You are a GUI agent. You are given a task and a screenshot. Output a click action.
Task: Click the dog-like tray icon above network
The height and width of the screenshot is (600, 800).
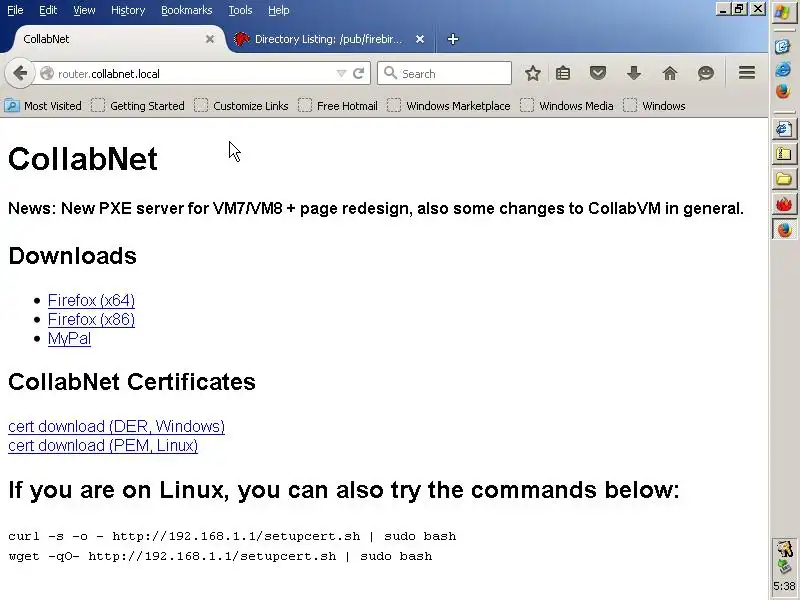(784, 549)
